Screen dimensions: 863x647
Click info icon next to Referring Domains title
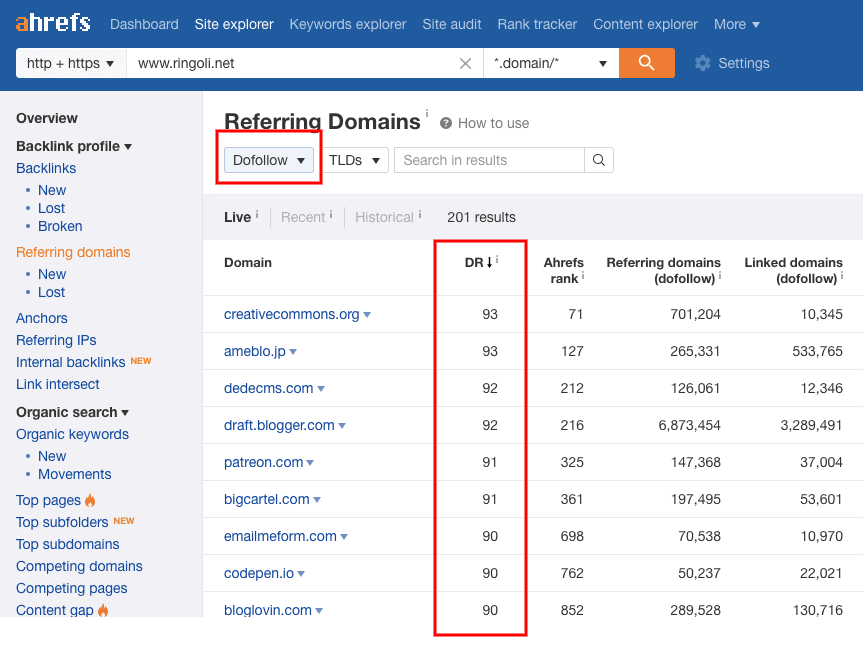[427, 113]
